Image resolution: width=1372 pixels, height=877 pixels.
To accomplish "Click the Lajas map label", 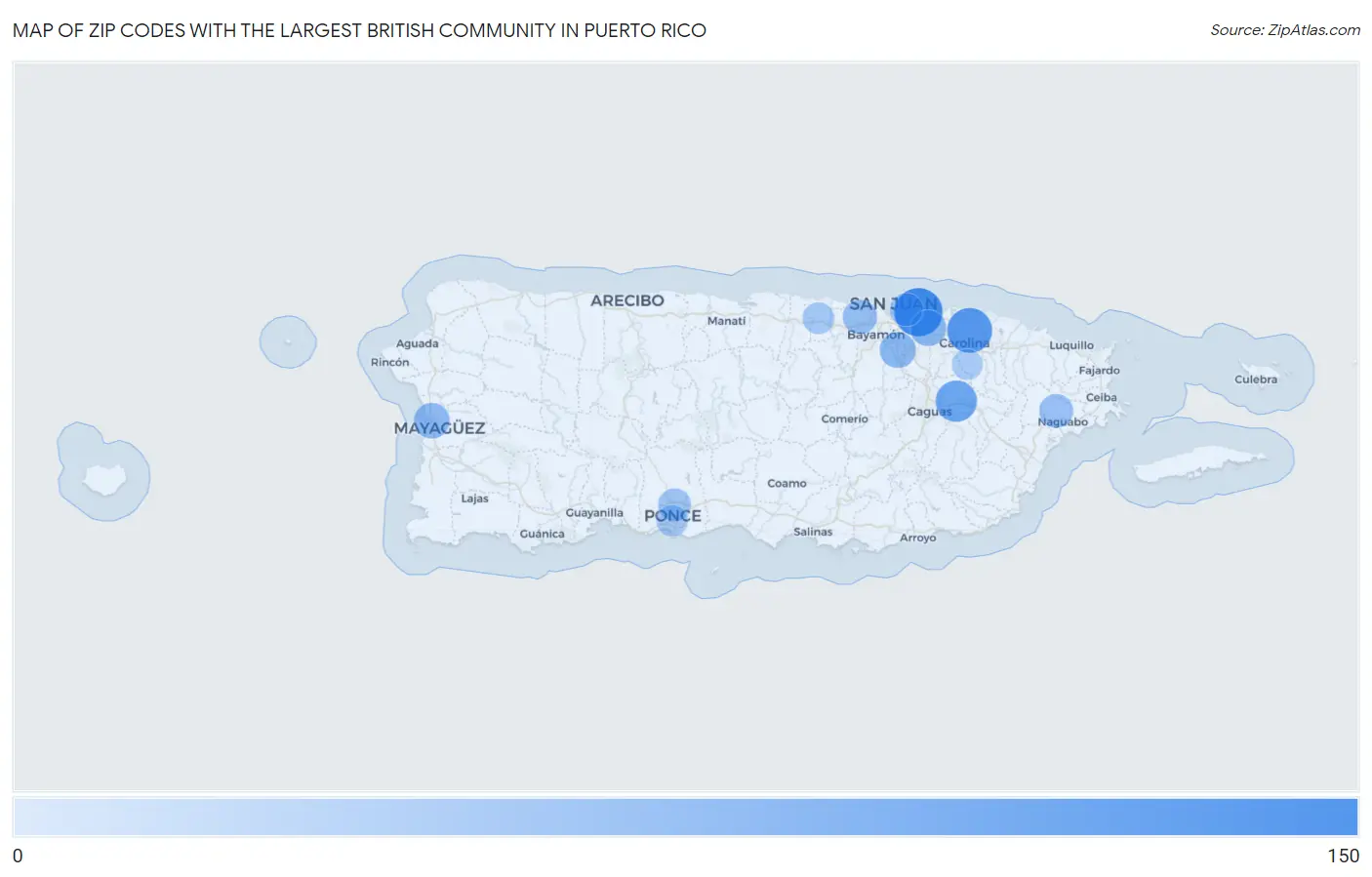I will coord(475,498).
